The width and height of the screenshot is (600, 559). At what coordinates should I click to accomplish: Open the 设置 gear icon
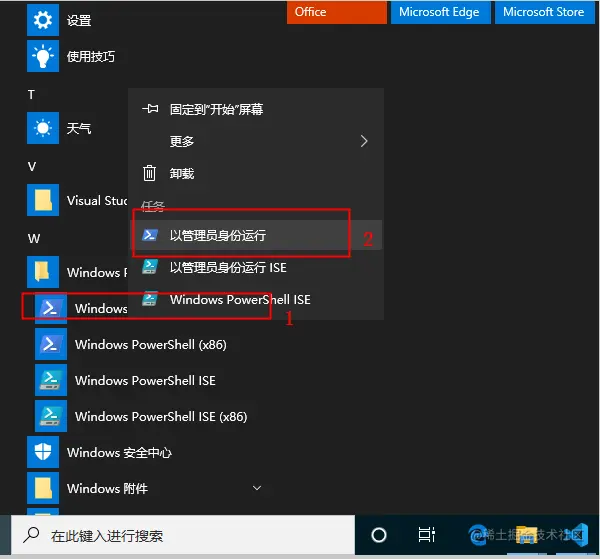[x=43, y=20]
